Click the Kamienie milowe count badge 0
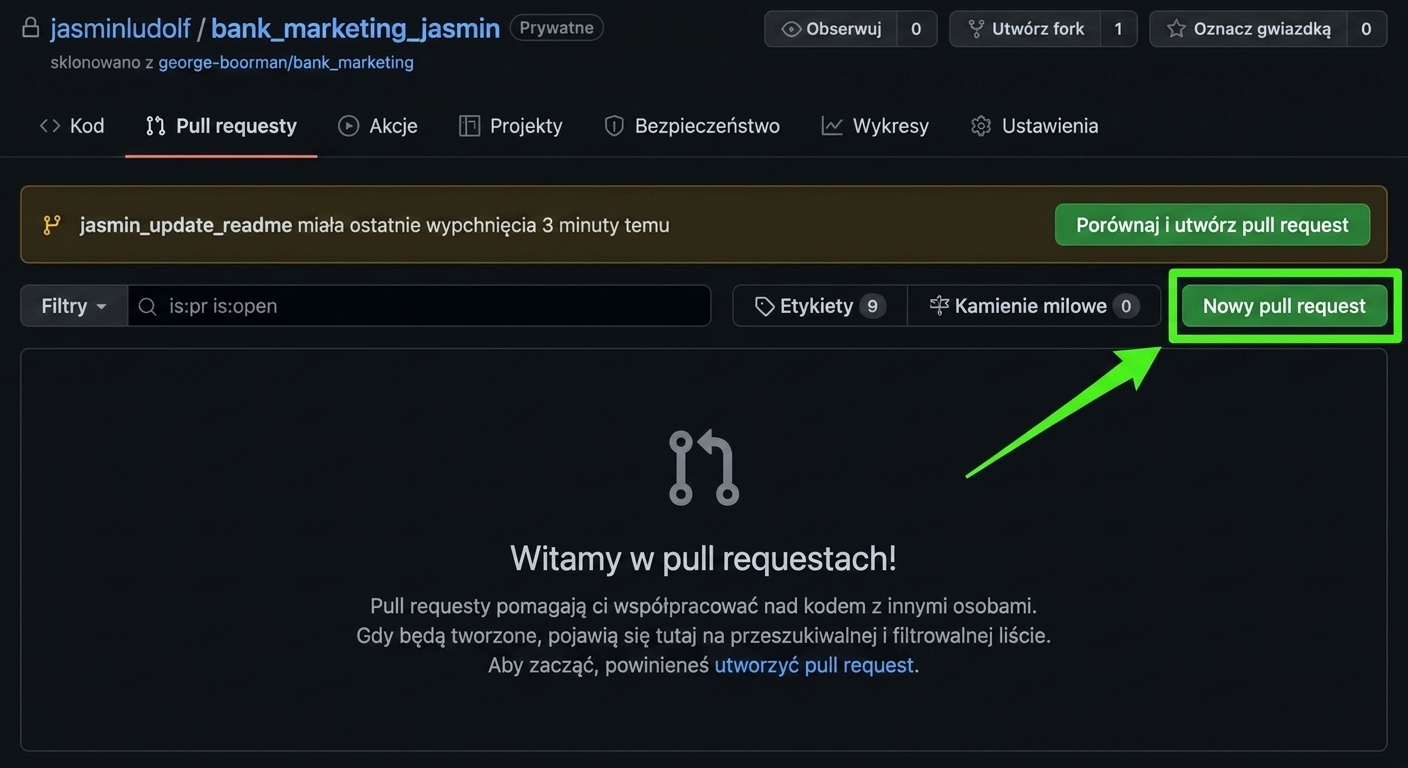 point(1126,306)
